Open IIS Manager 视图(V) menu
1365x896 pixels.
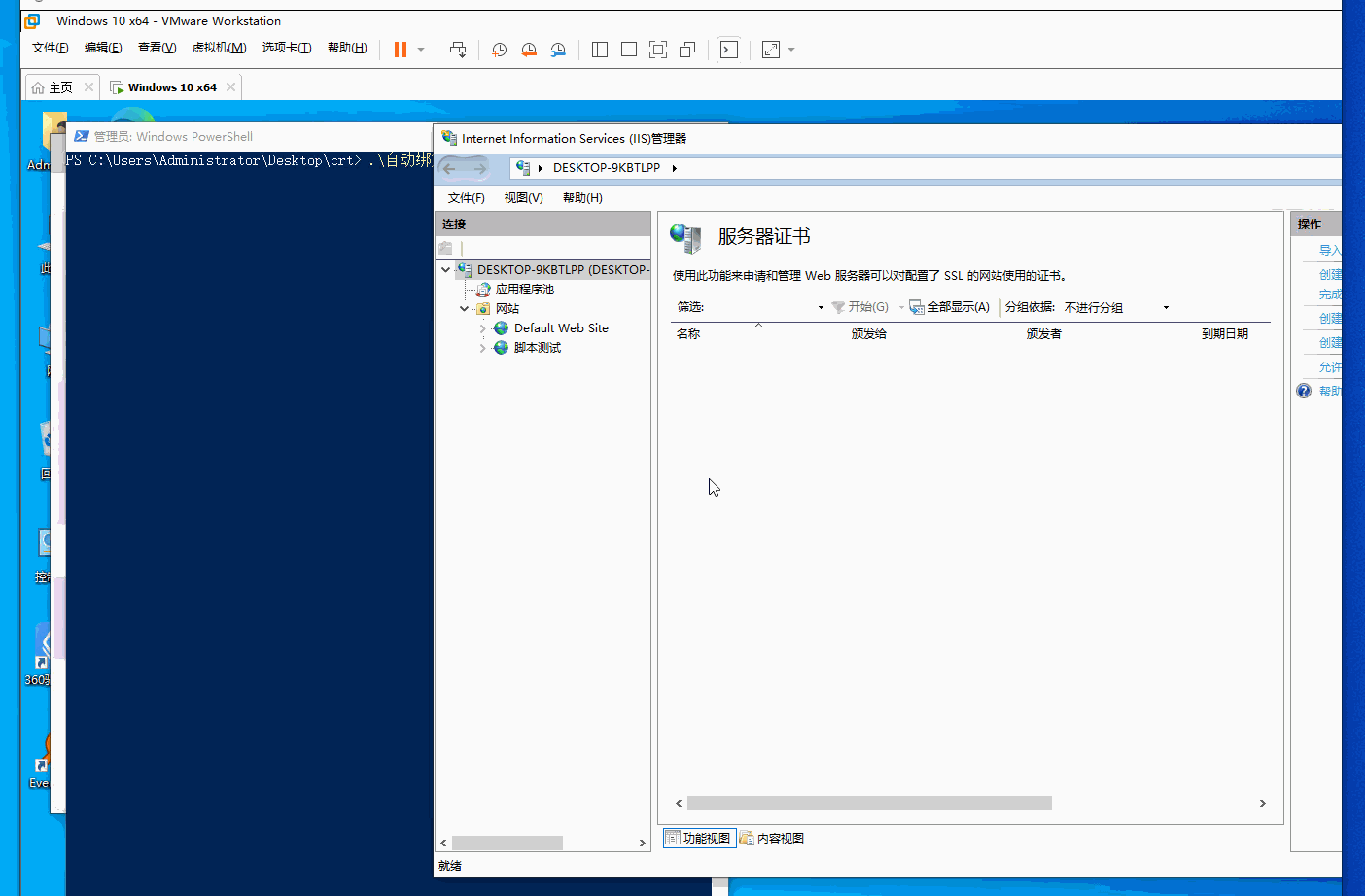pos(523,198)
